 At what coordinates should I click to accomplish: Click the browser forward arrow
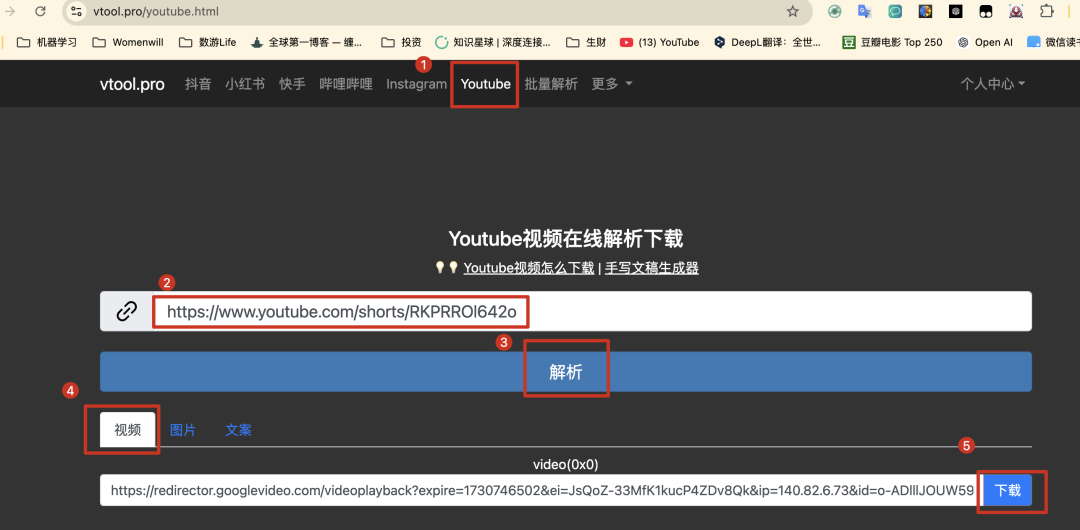click(x=10, y=11)
